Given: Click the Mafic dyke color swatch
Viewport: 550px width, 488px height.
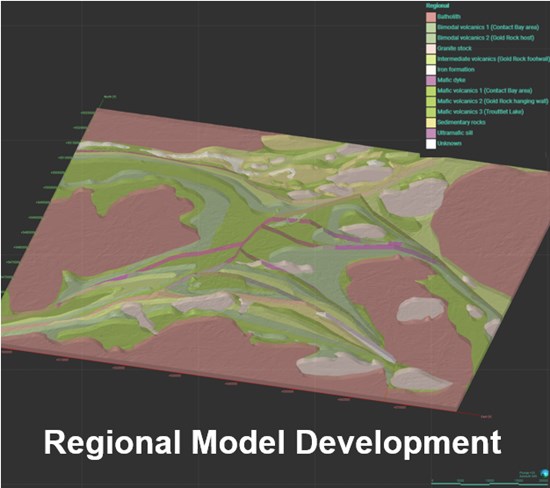Looking at the screenshot, I should 431,80.
